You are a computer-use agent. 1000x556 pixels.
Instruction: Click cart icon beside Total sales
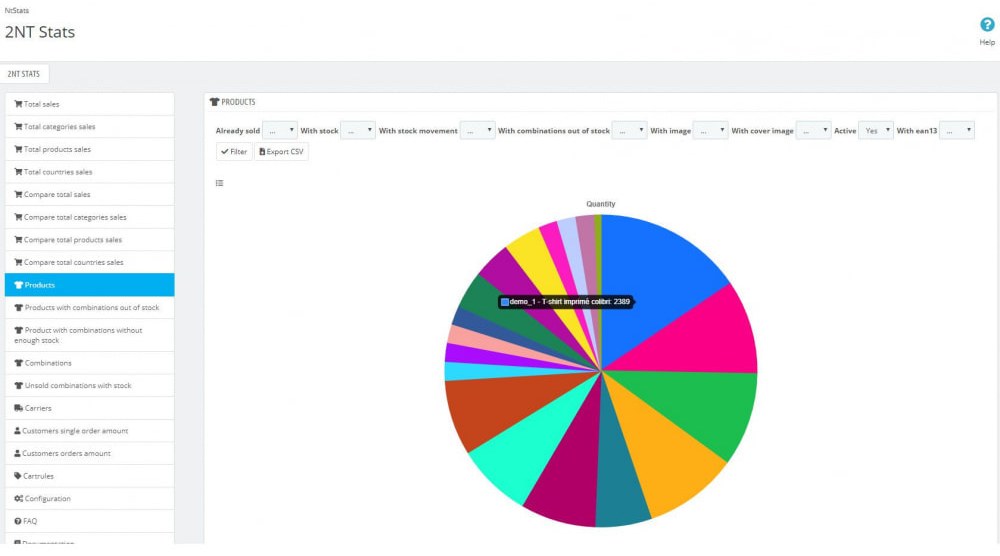(18, 104)
